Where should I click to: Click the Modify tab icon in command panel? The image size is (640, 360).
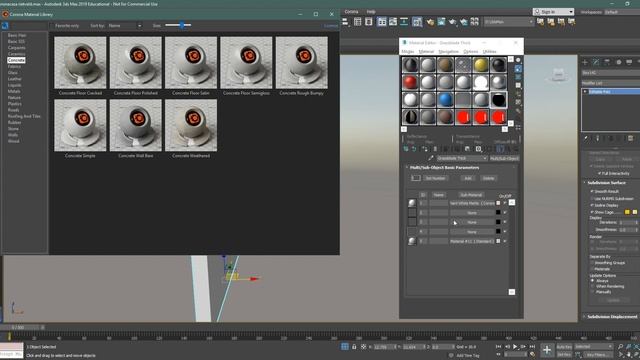click(x=596, y=62)
